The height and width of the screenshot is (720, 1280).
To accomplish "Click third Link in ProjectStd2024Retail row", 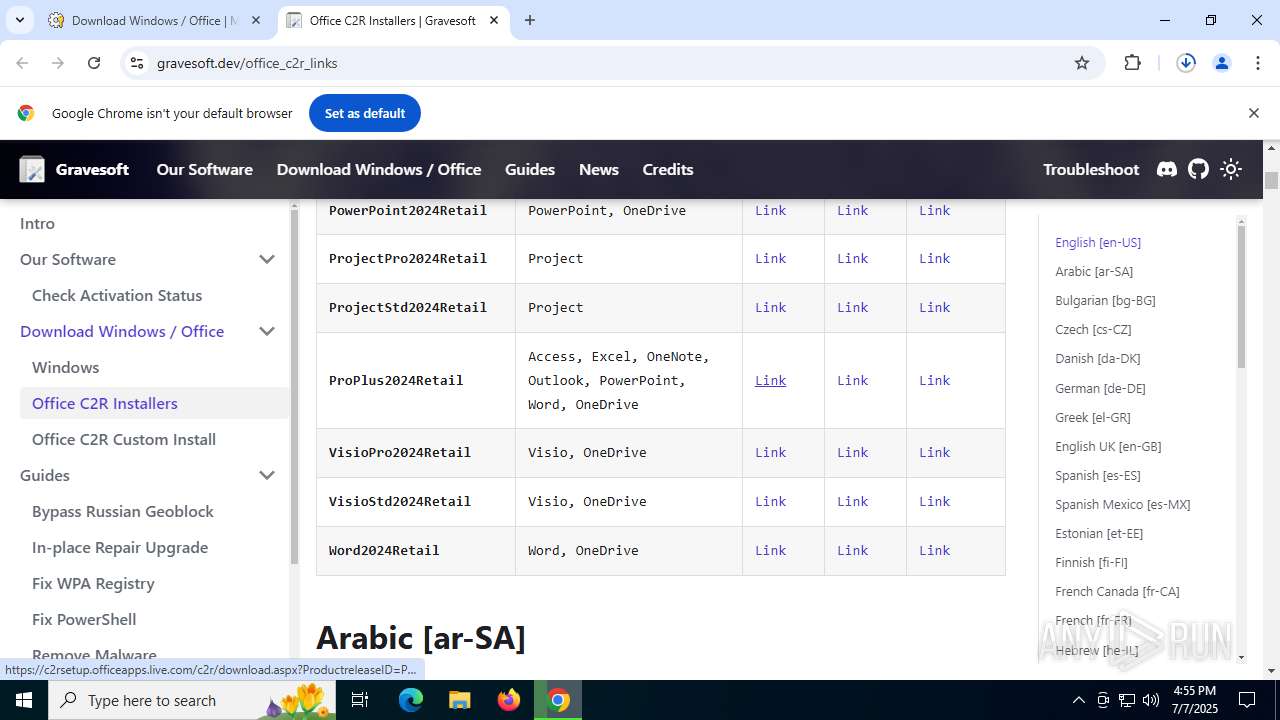I will click(934, 307).
